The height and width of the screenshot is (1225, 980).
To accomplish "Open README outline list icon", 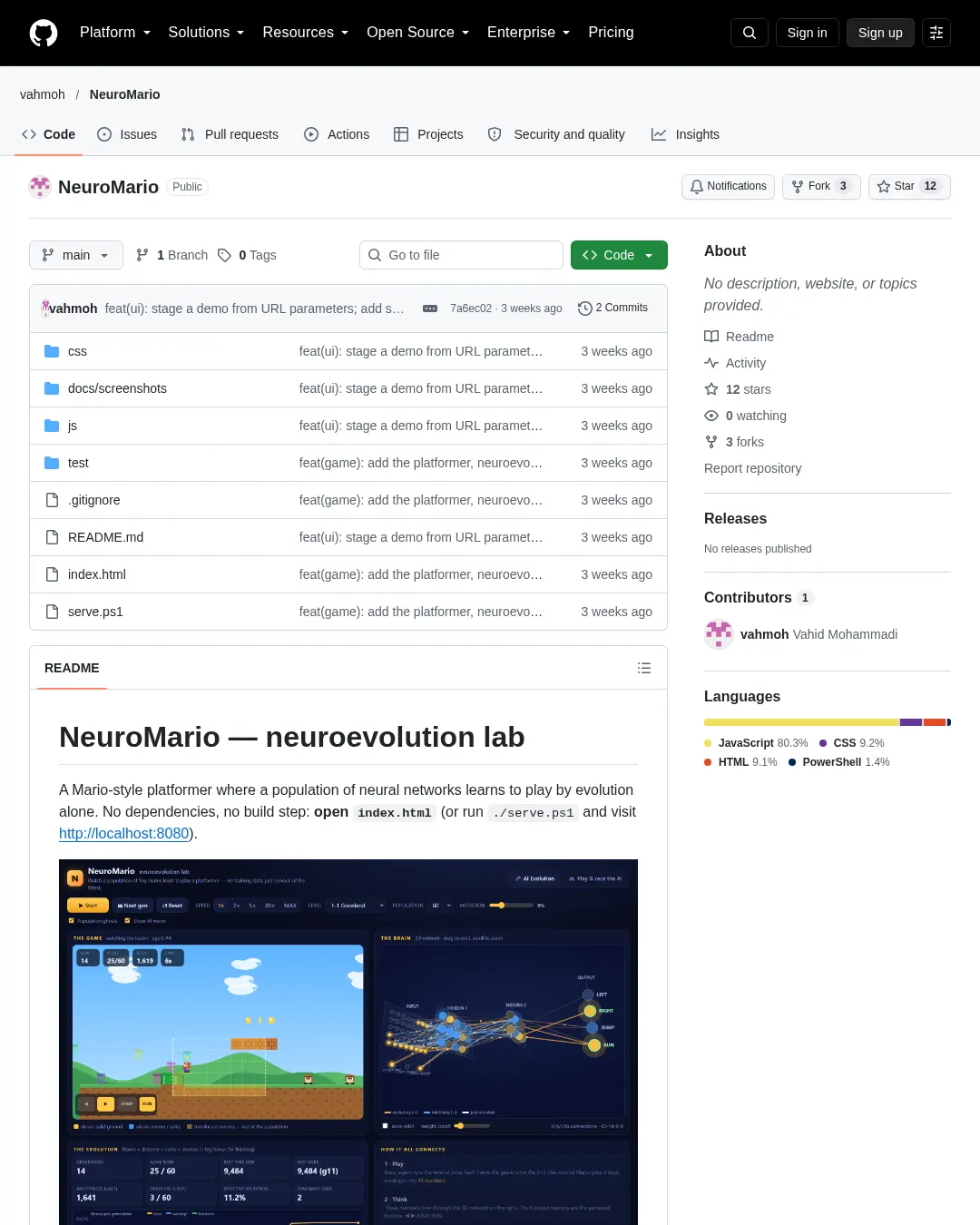I will tap(644, 668).
